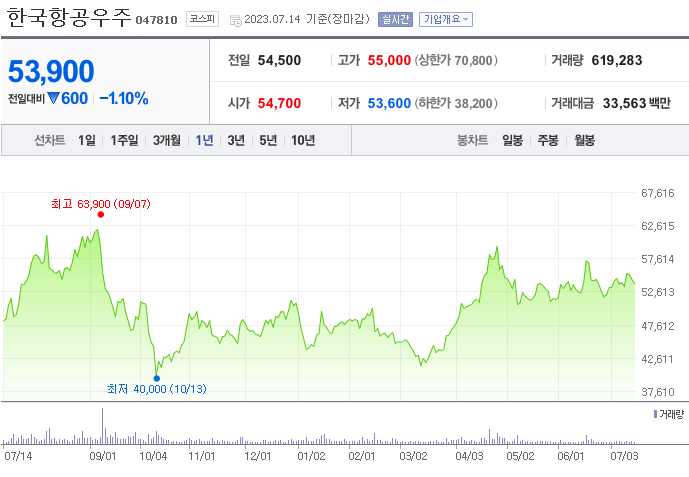This screenshot has width=689, height=477.
Task: Click the price change amount 600
Action: (74, 98)
